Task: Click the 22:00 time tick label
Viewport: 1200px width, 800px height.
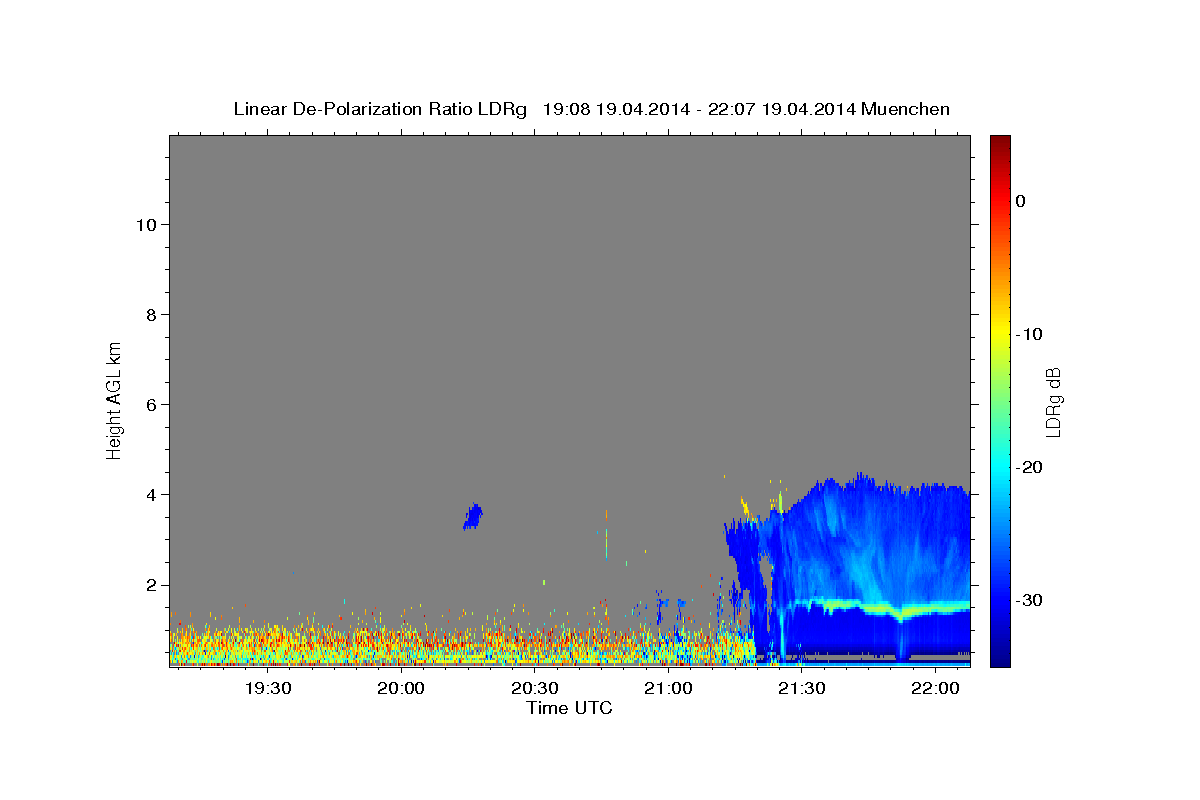Action: (x=935, y=689)
